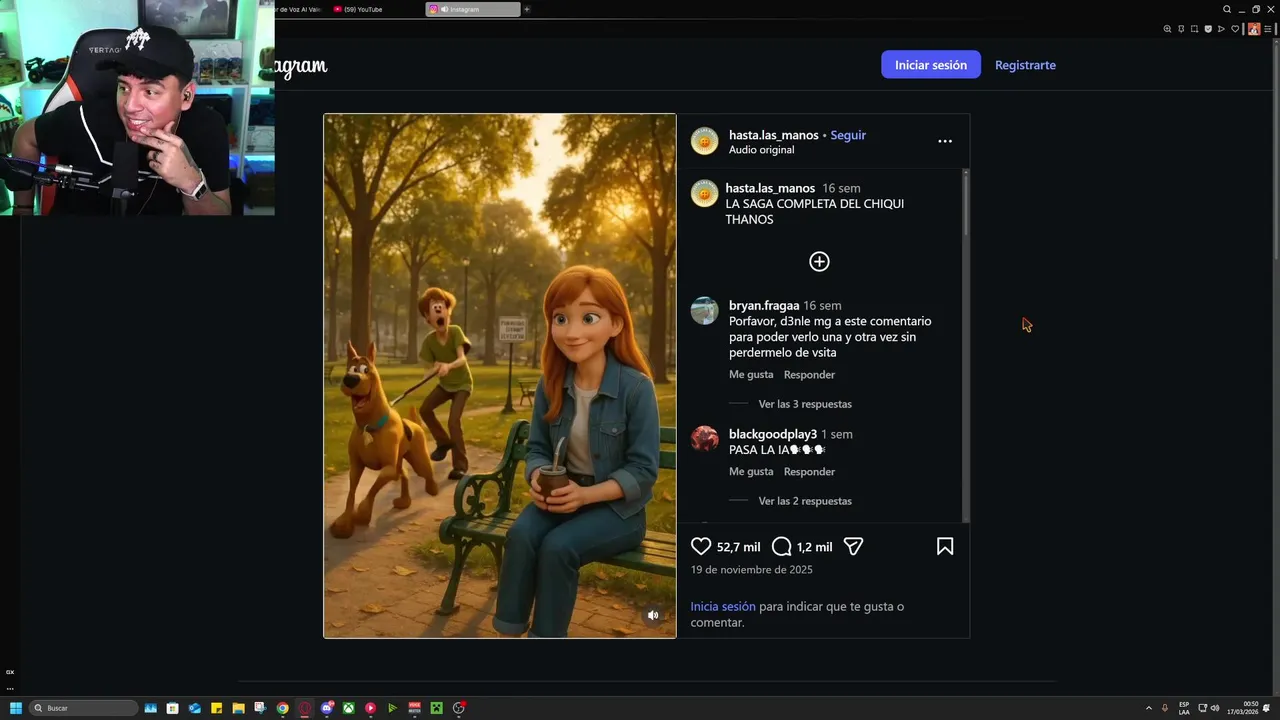Open the Windows Start menu
This screenshot has height=720, width=1280.
[16, 708]
